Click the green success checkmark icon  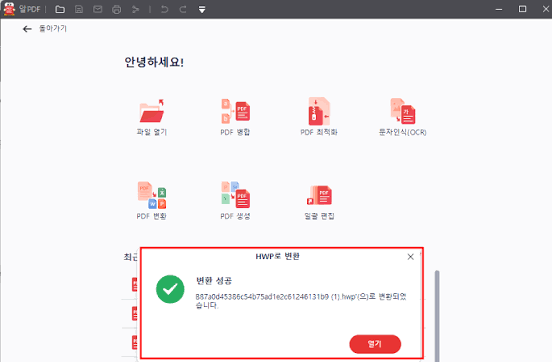pos(170,289)
